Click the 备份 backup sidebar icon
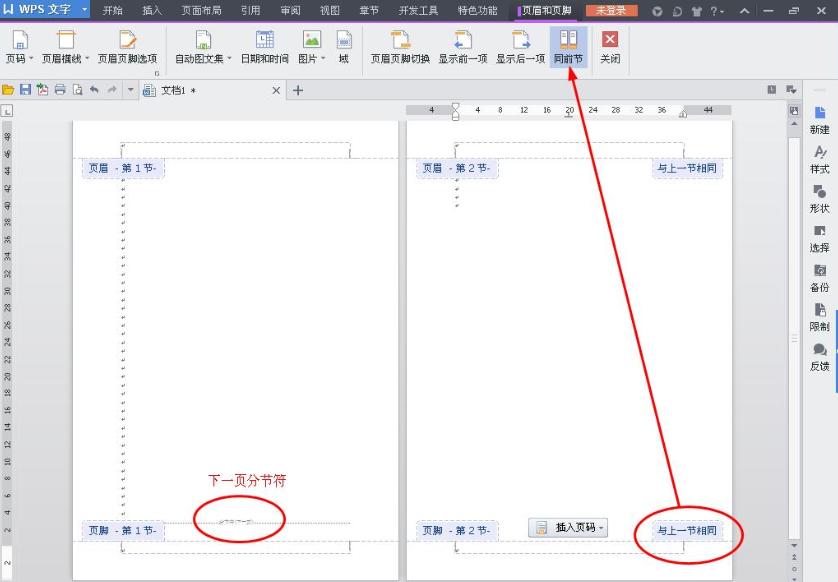Image resolution: width=838 pixels, height=582 pixels. point(819,277)
